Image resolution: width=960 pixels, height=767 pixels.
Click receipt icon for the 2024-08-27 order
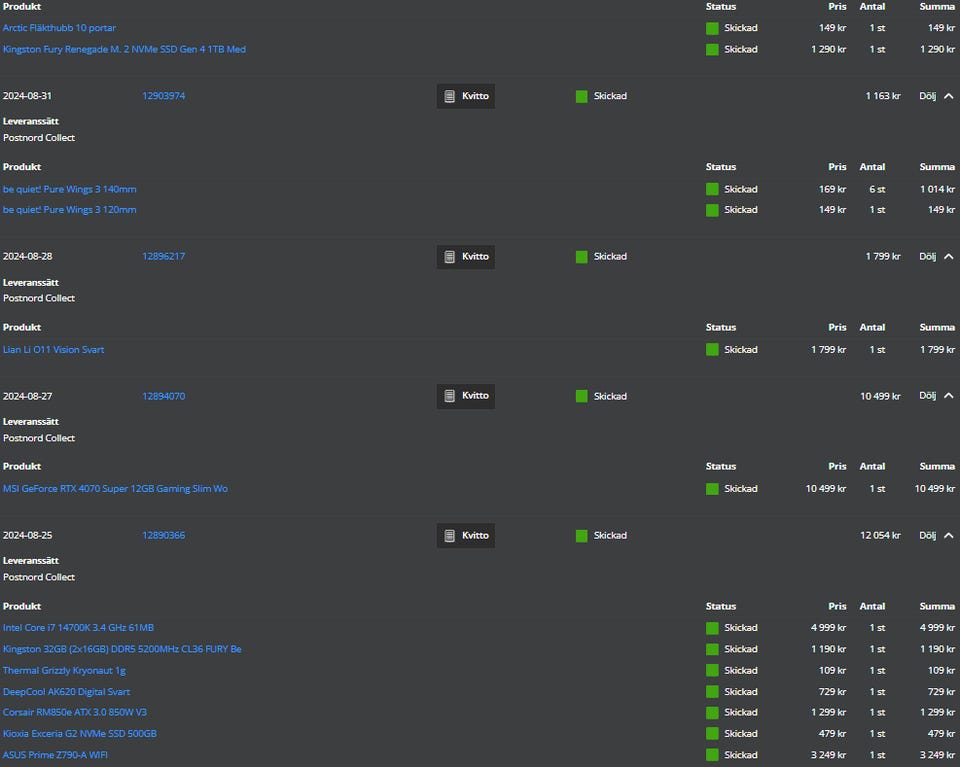tap(449, 396)
